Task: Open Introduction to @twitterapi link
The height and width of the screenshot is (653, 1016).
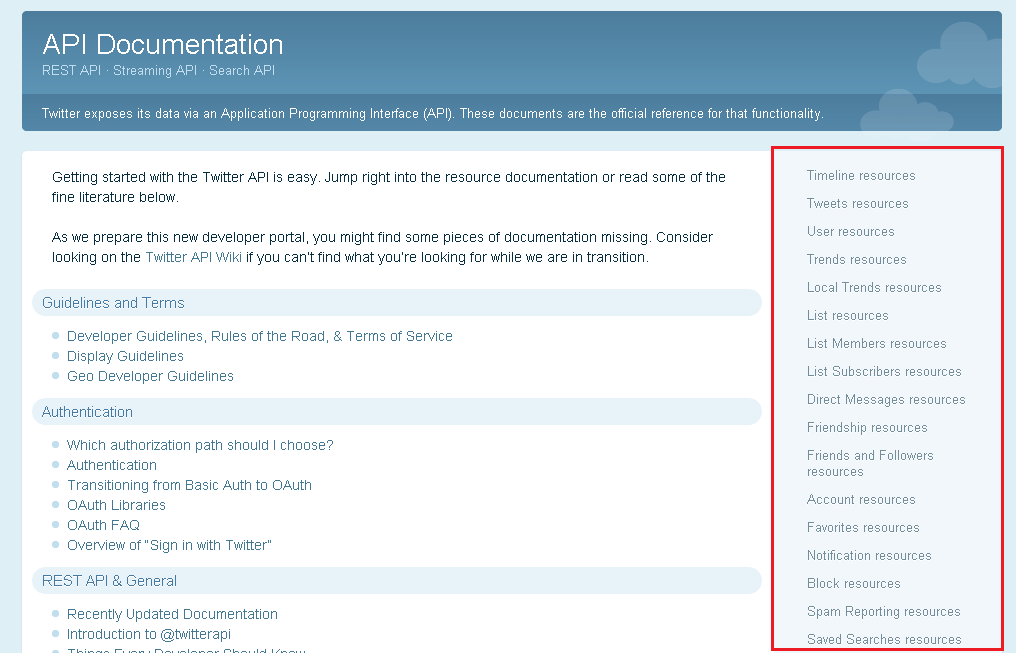Action: point(149,635)
